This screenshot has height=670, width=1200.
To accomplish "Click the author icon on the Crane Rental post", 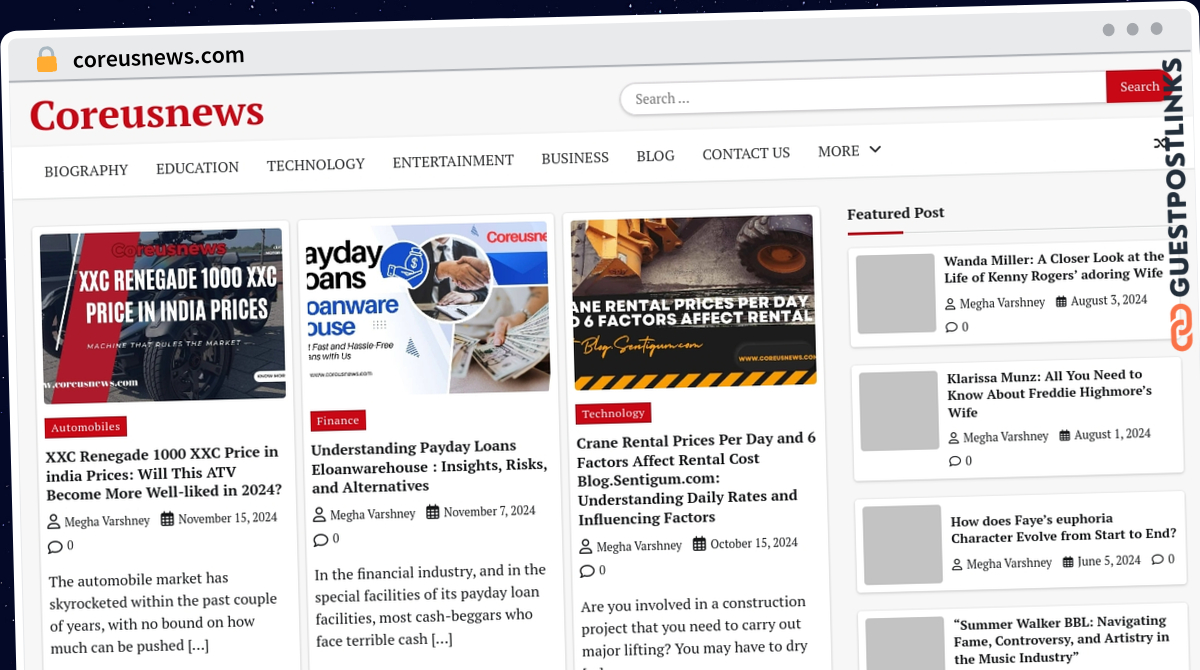I will pos(586,547).
